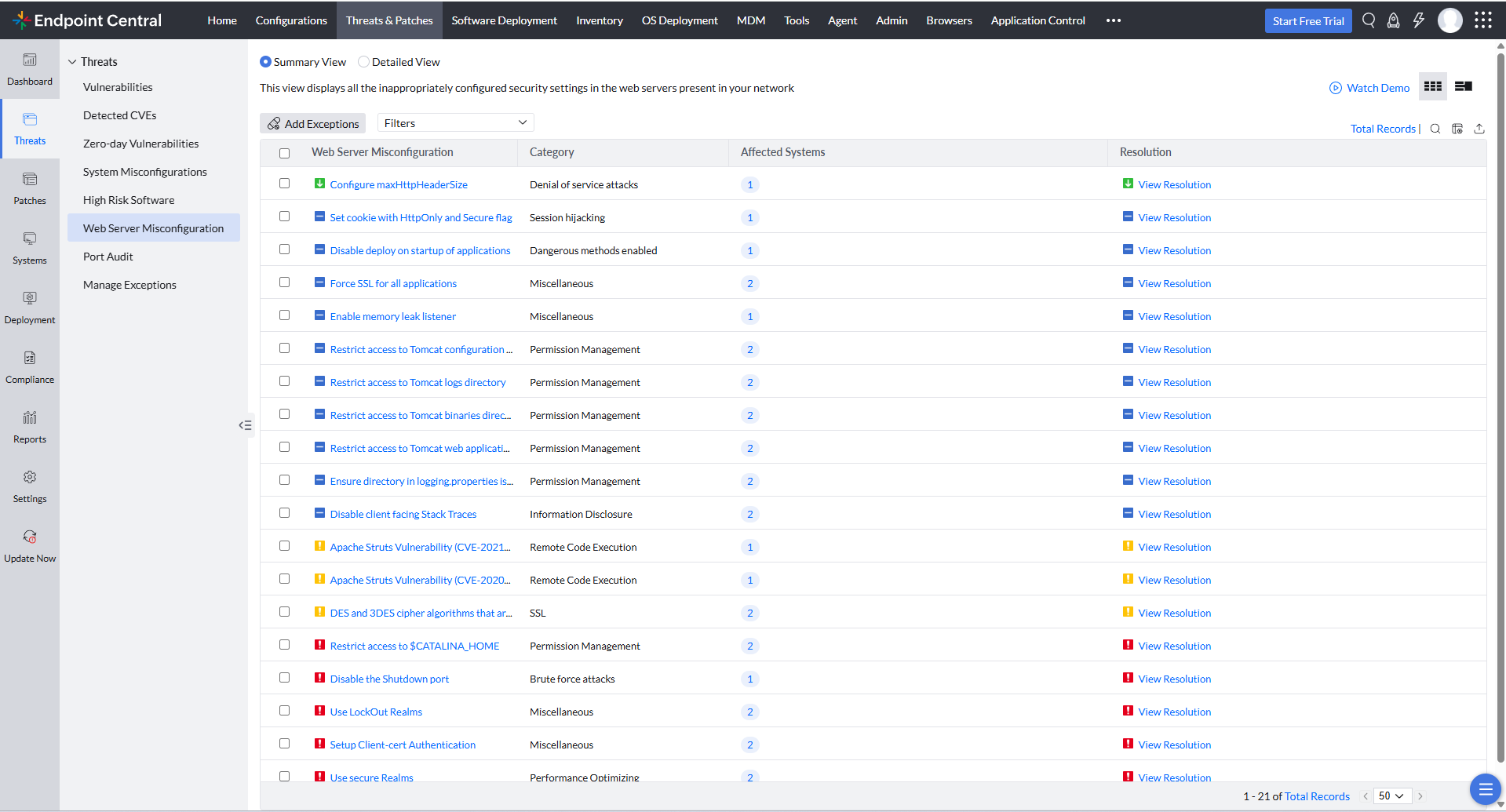Switch to the split list view icon

[1464, 86]
